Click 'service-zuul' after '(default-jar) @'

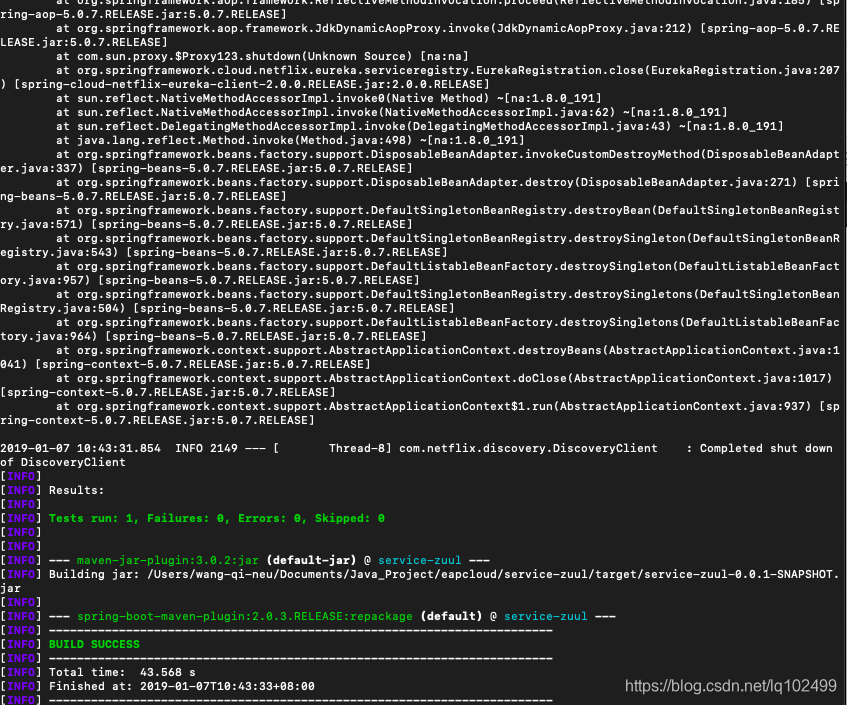click(x=420, y=560)
